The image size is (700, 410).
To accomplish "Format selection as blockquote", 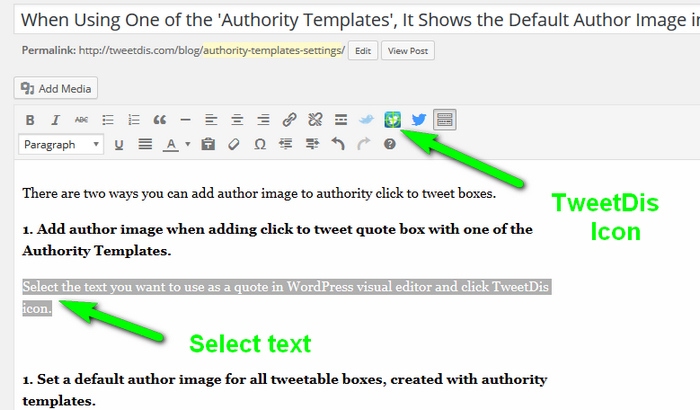I will (x=159, y=120).
